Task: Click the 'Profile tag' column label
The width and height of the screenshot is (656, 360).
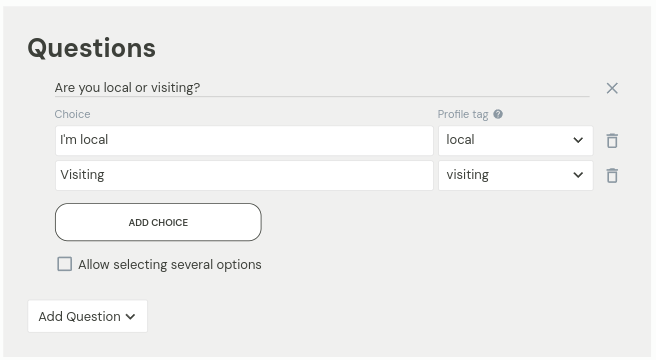Action: tap(463, 114)
